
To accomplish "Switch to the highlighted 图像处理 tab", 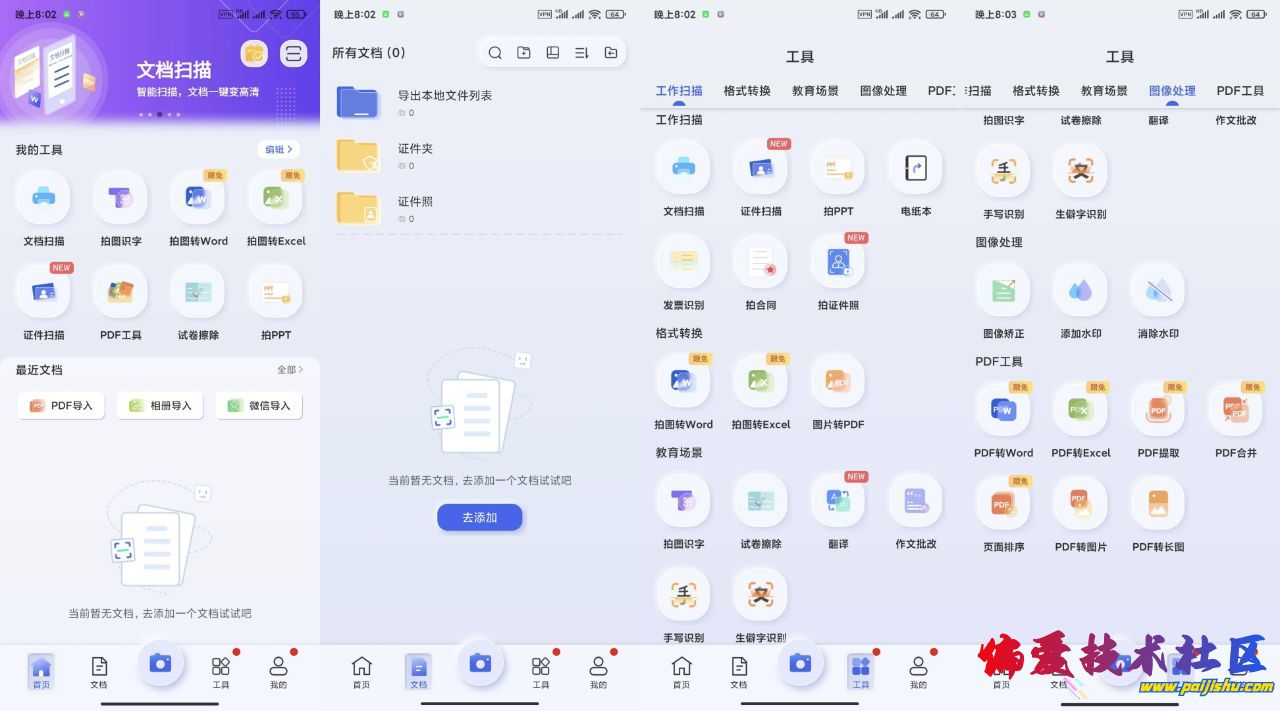I will pos(1172,91).
